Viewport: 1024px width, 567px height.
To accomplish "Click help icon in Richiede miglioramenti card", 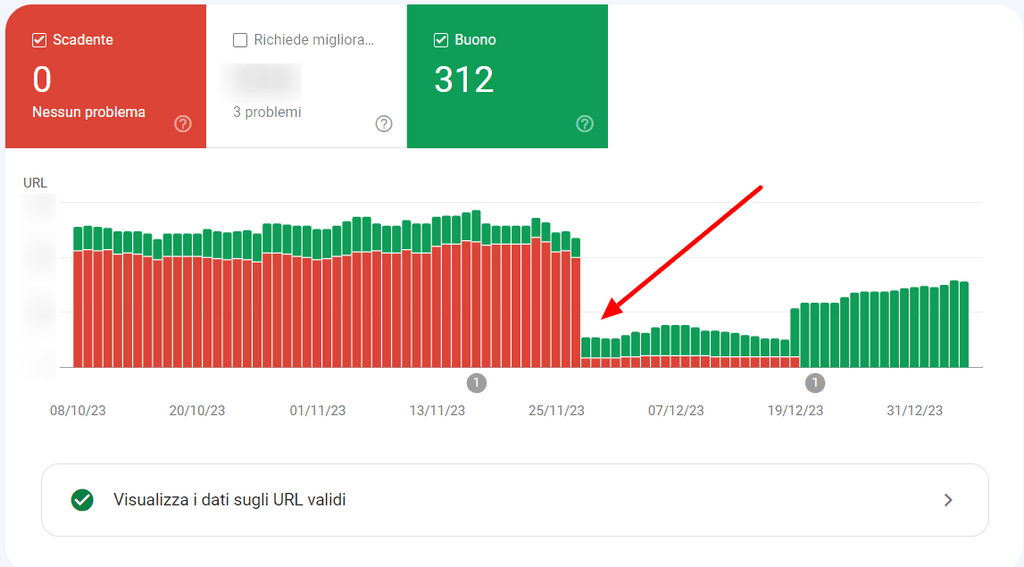I will 384,124.
